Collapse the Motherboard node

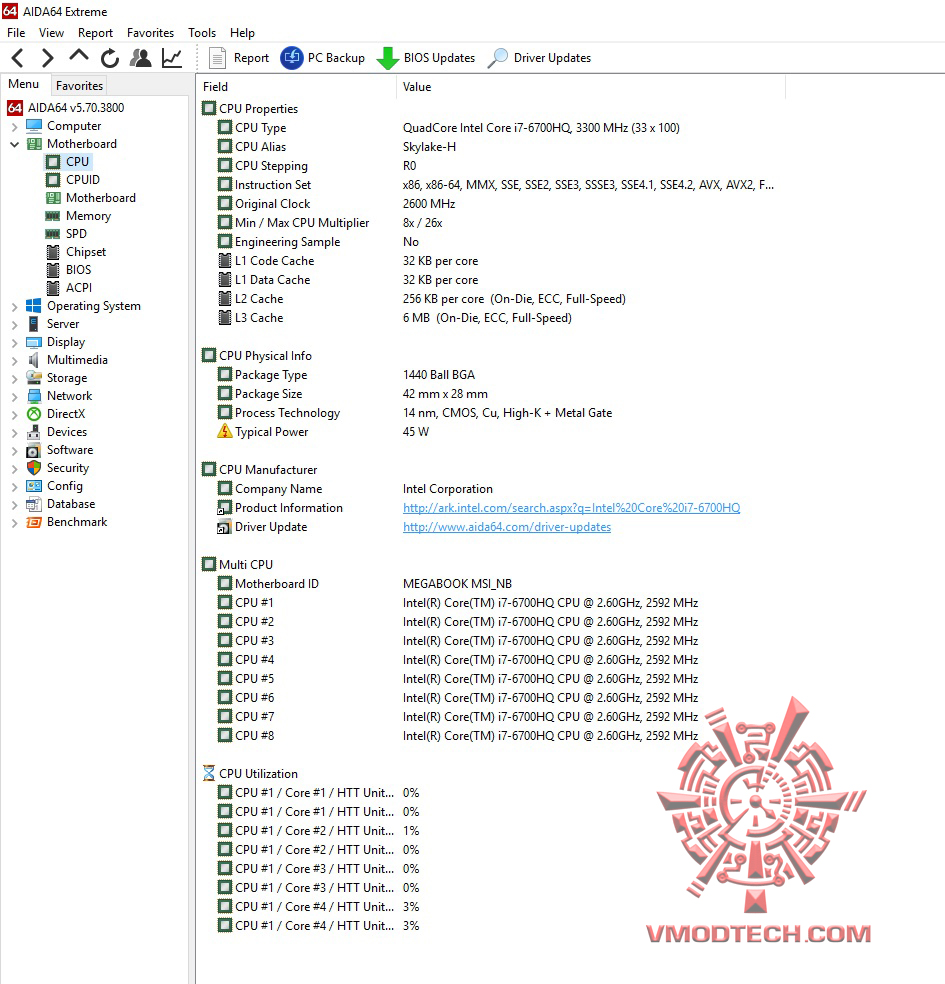pos(14,144)
